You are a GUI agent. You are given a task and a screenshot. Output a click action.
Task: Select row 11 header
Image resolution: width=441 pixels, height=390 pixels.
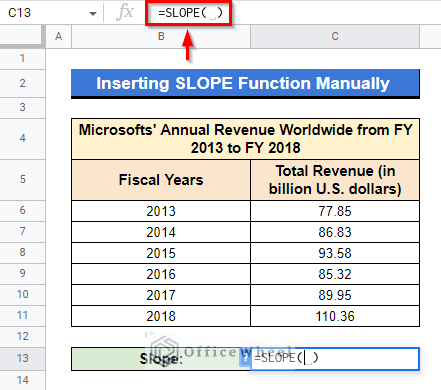click(x=22, y=316)
